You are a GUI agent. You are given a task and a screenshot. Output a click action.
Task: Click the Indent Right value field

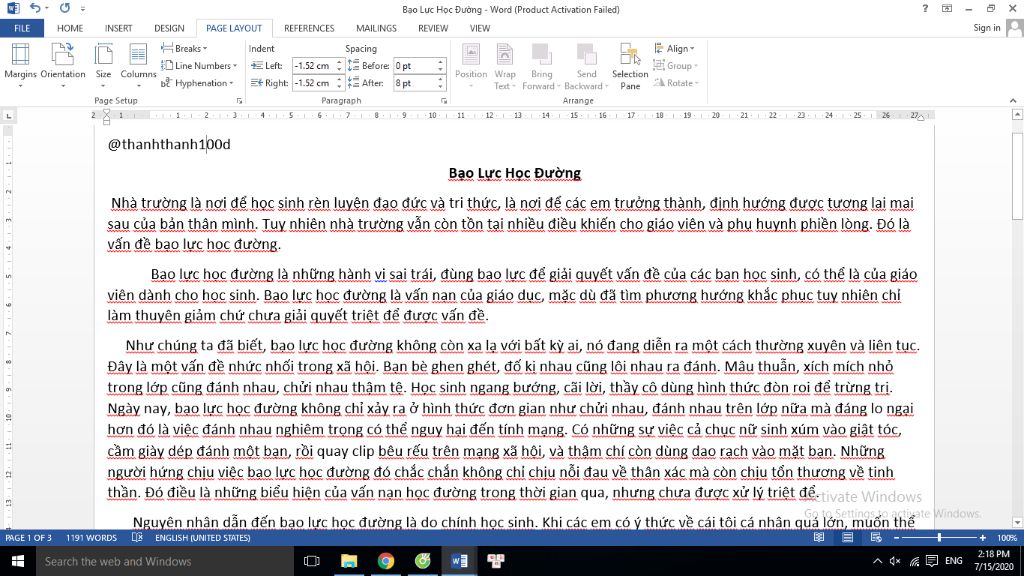click(313, 83)
